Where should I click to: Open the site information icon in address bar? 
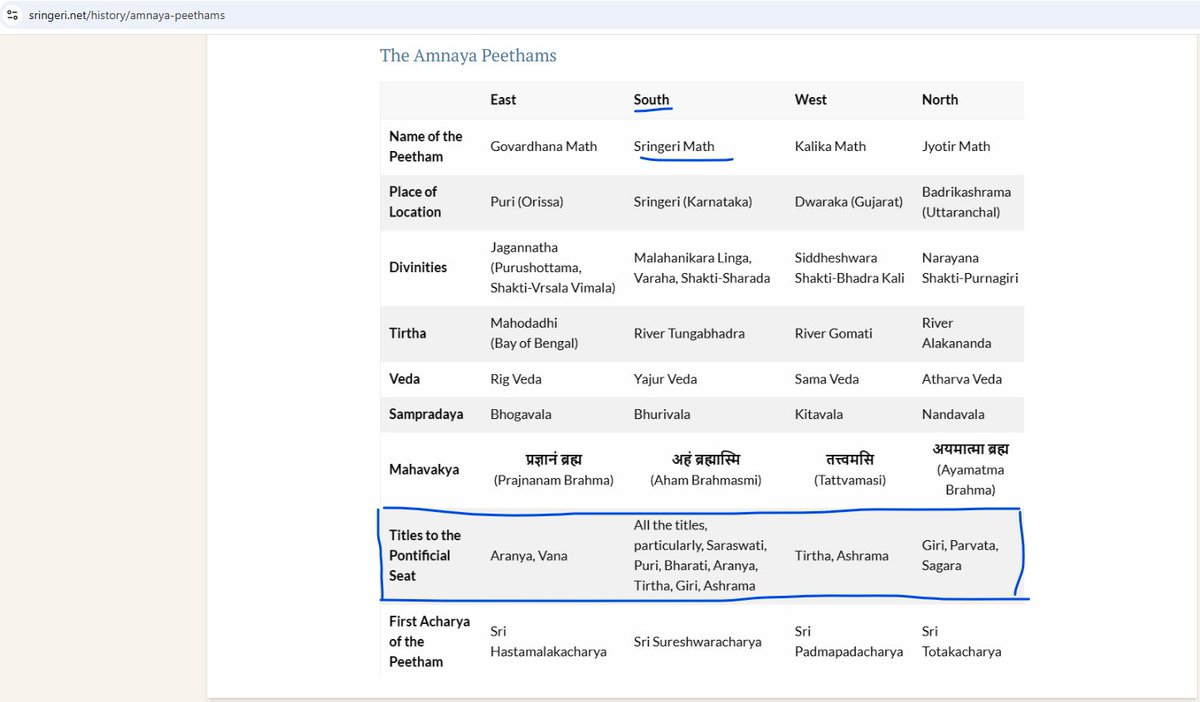12,15
